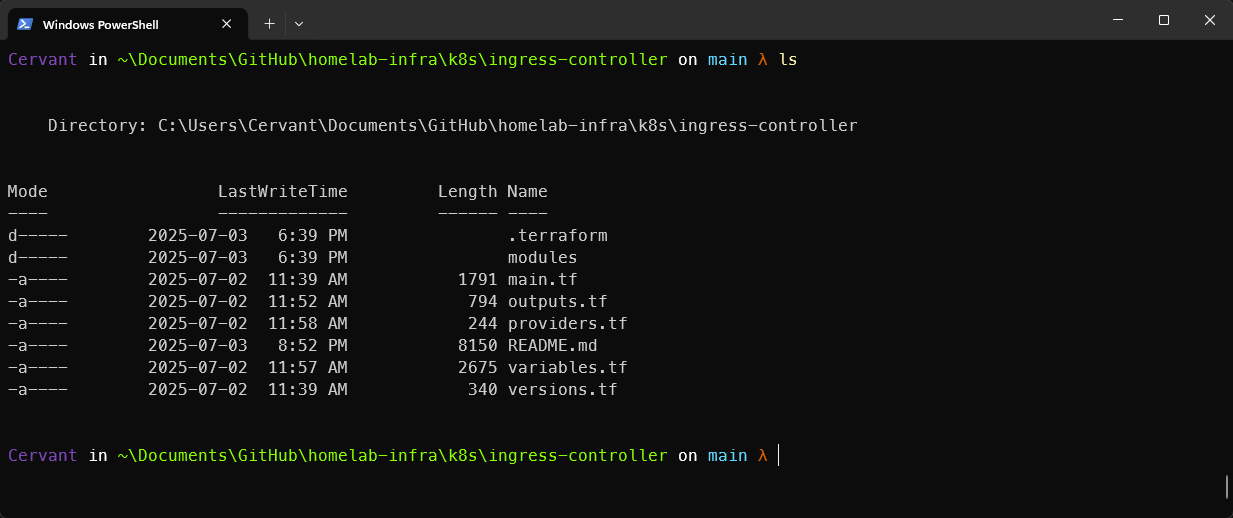Click the vertical scrollbar thumb

(1226, 486)
